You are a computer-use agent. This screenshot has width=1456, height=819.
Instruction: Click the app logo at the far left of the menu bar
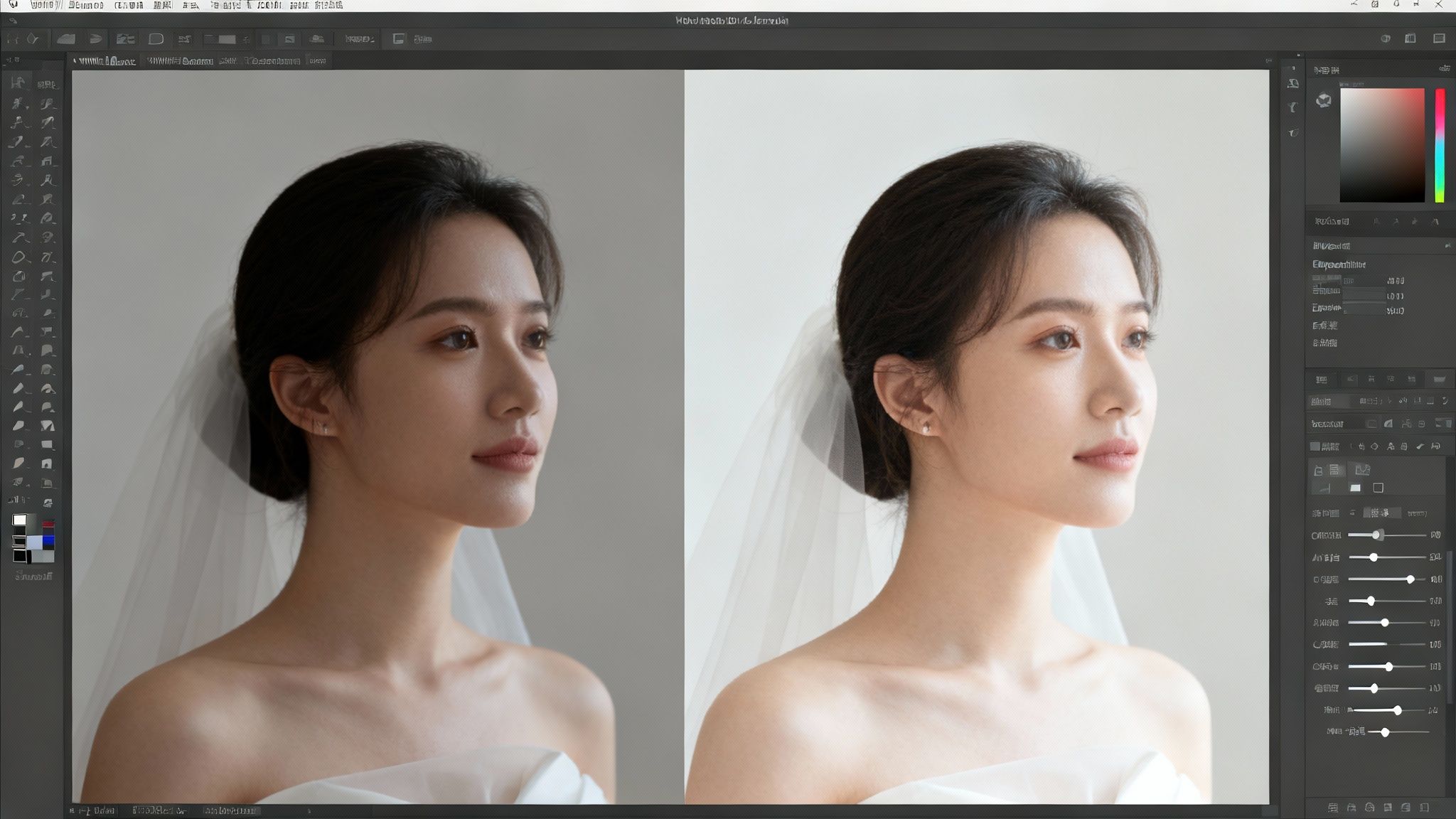pyautogui.click(x=13, y=4)
